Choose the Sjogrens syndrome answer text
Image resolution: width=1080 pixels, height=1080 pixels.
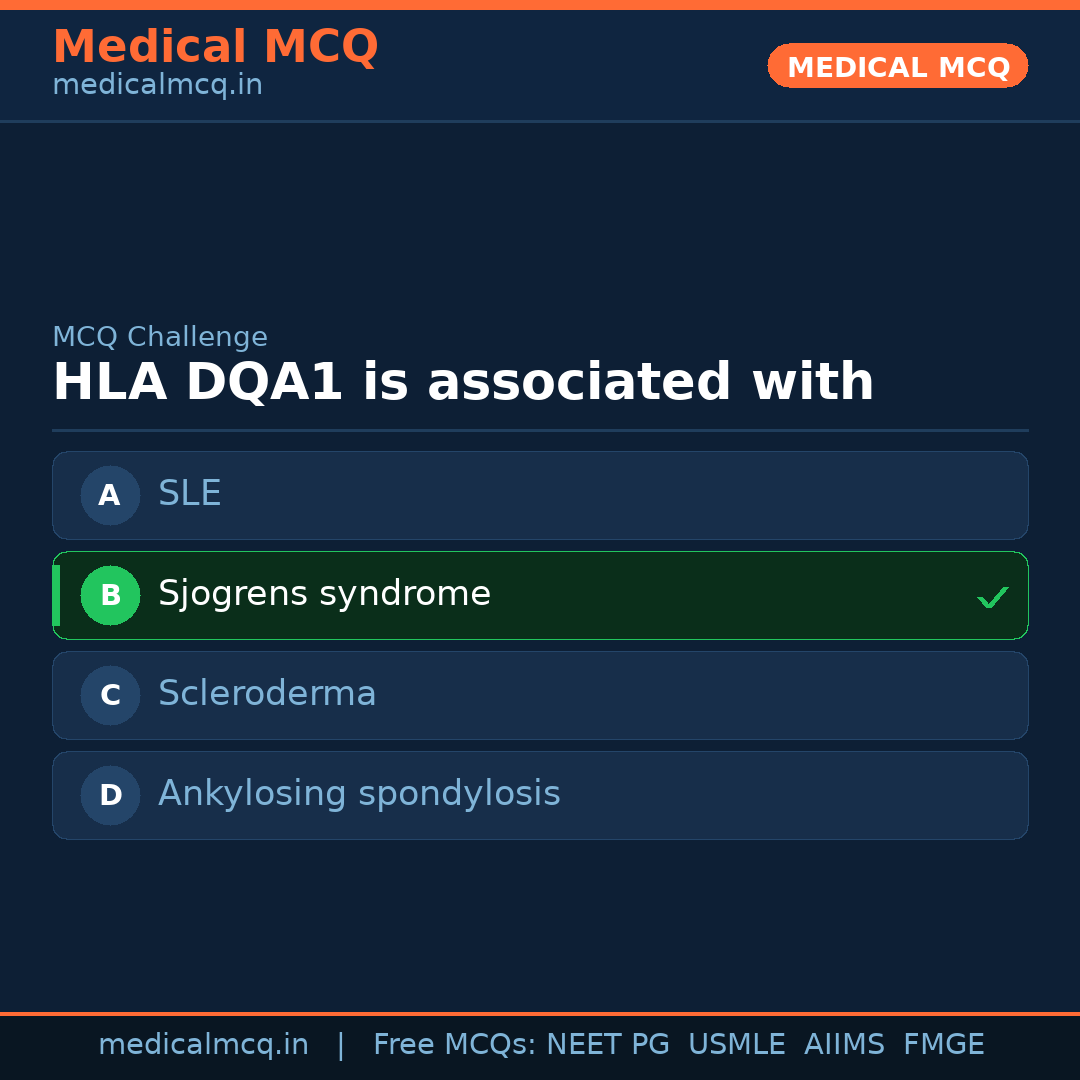(x=324, y=594)
